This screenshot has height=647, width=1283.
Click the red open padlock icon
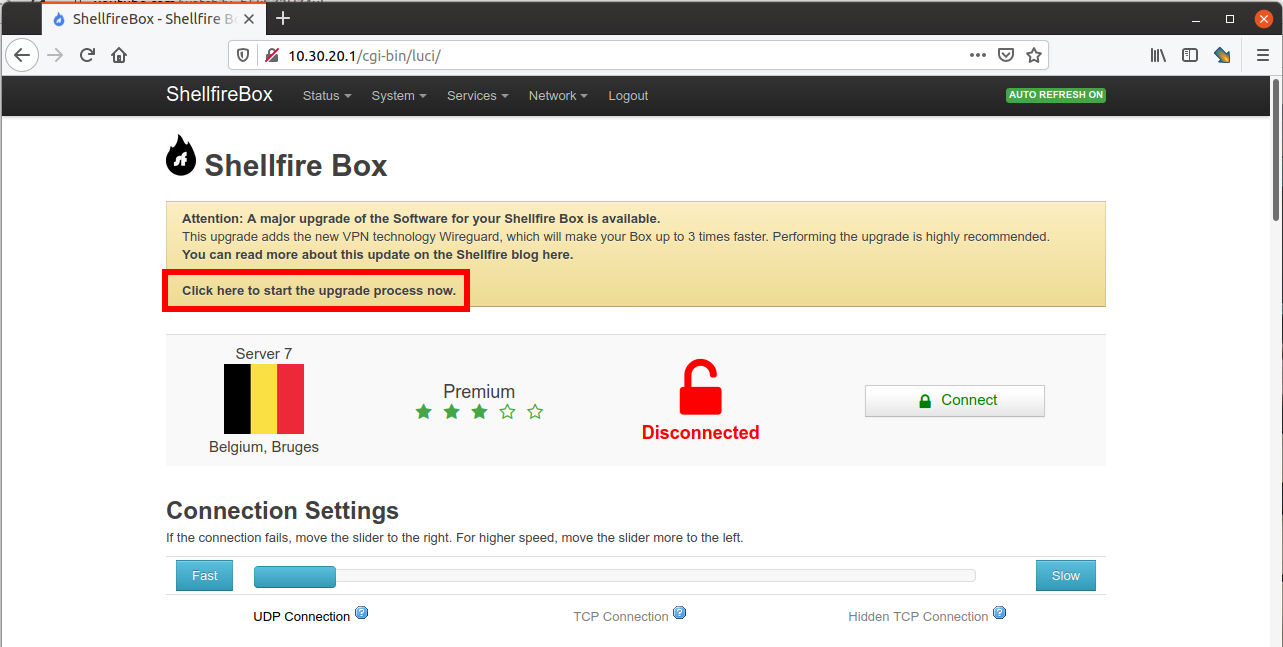point(700,388)
